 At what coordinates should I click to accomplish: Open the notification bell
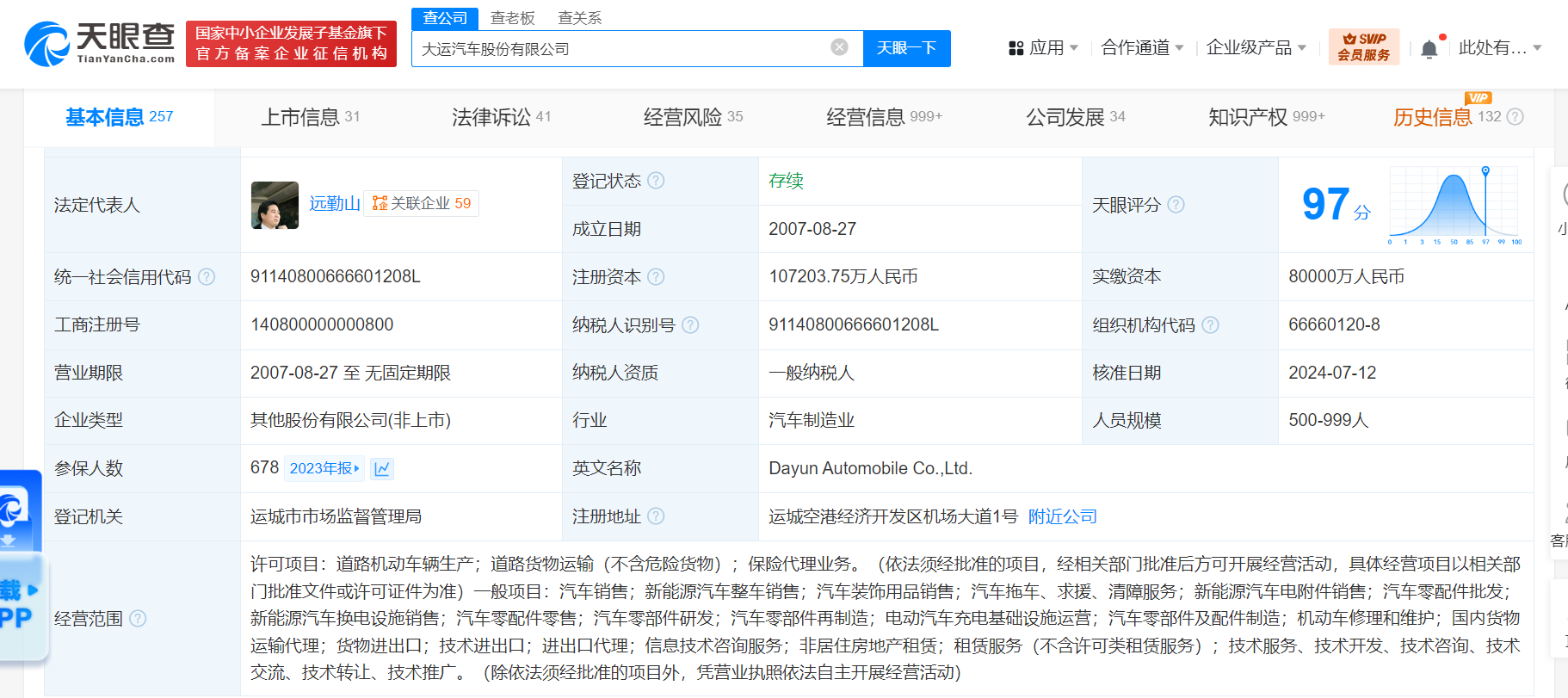point(1429,49)
